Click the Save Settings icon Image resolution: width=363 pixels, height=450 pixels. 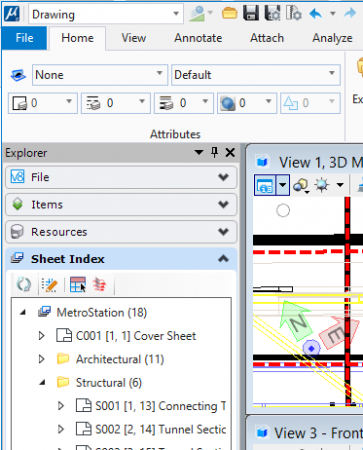[272, 14]
